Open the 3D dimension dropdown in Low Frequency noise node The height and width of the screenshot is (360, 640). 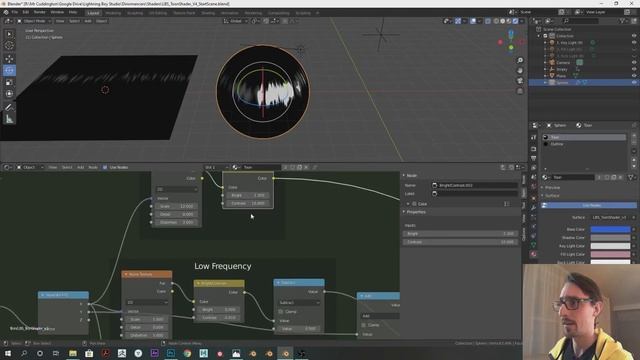tap(147, 302)
